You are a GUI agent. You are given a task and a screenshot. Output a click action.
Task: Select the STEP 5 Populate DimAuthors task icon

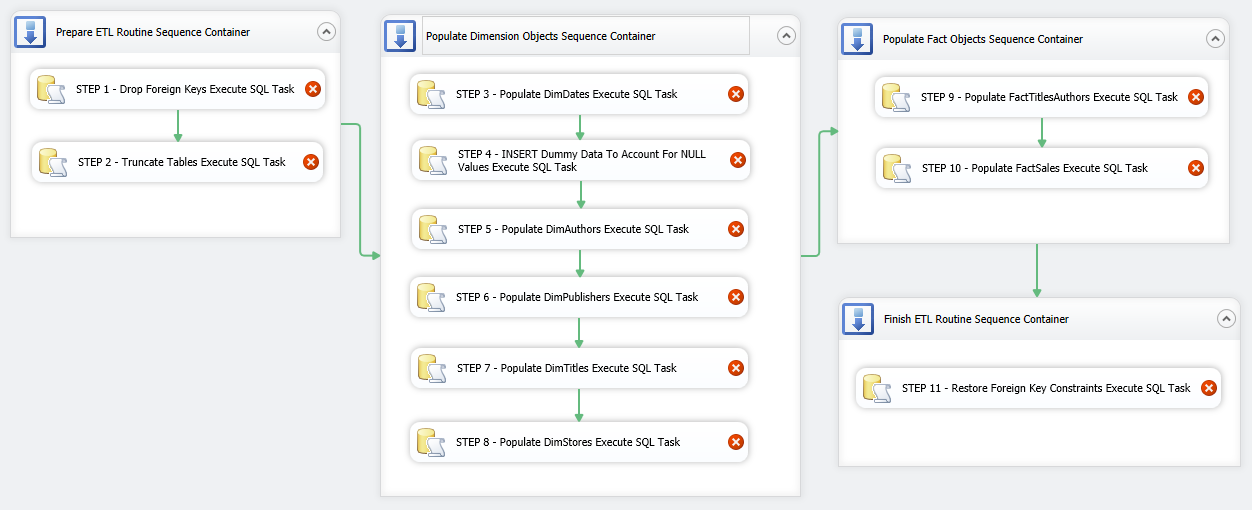(x=433, y=229)
